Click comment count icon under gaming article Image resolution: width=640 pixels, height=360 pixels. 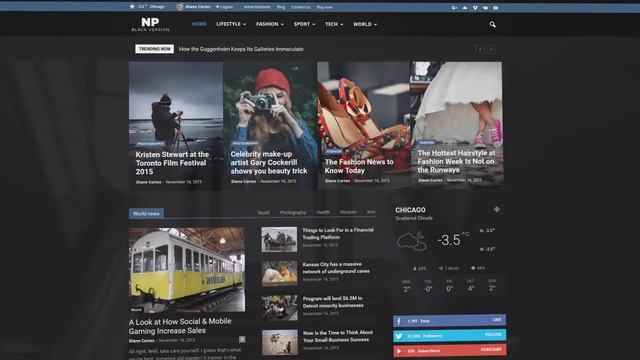pyautogui.click(x=242, y=340)
